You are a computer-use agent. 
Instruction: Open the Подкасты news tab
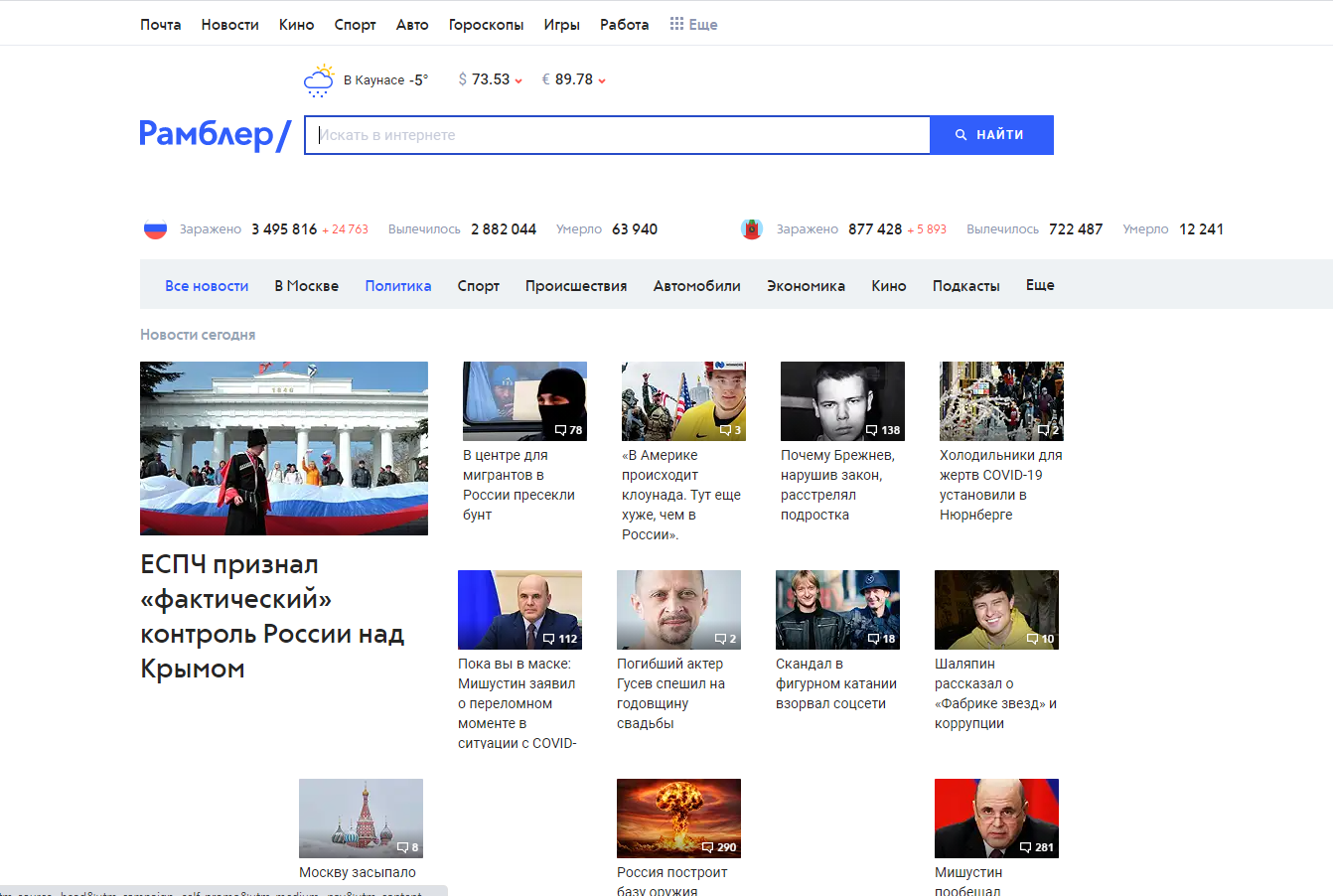[x=965, y=286]
